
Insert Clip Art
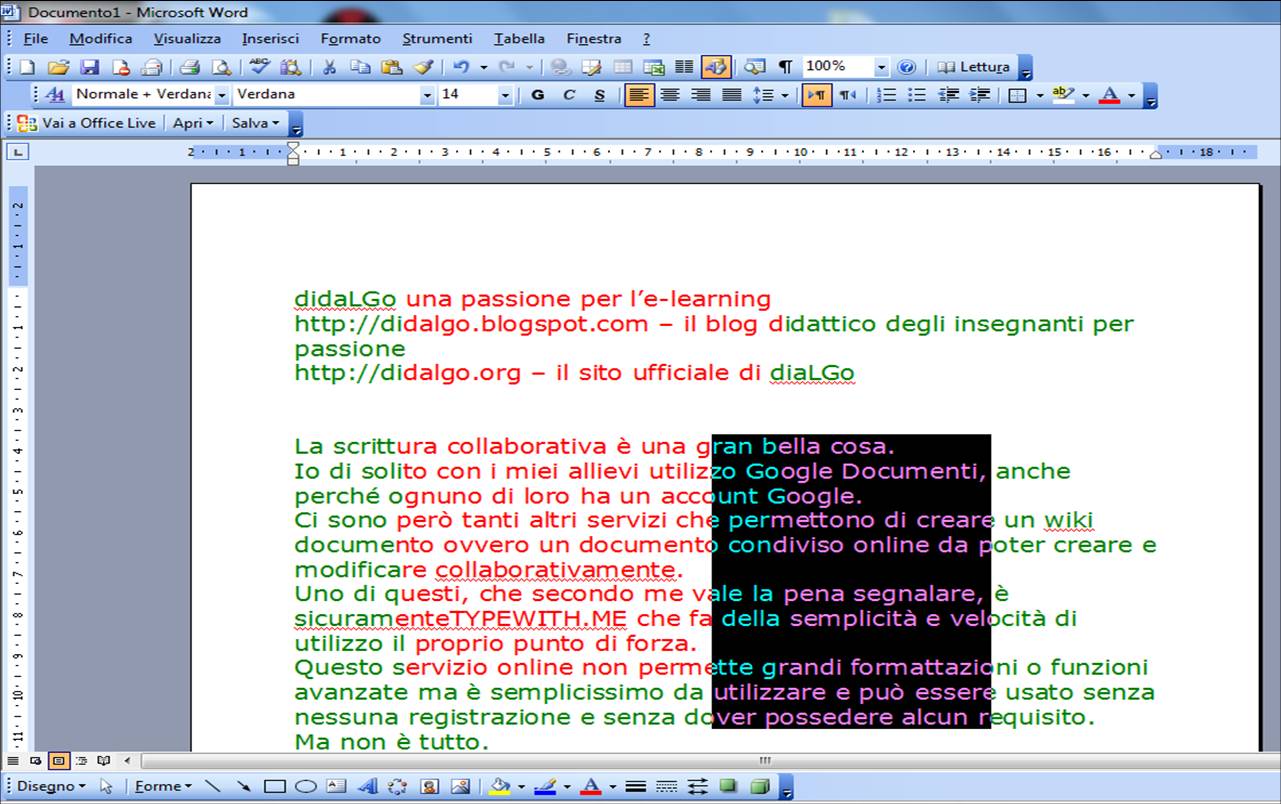point(429,786)
